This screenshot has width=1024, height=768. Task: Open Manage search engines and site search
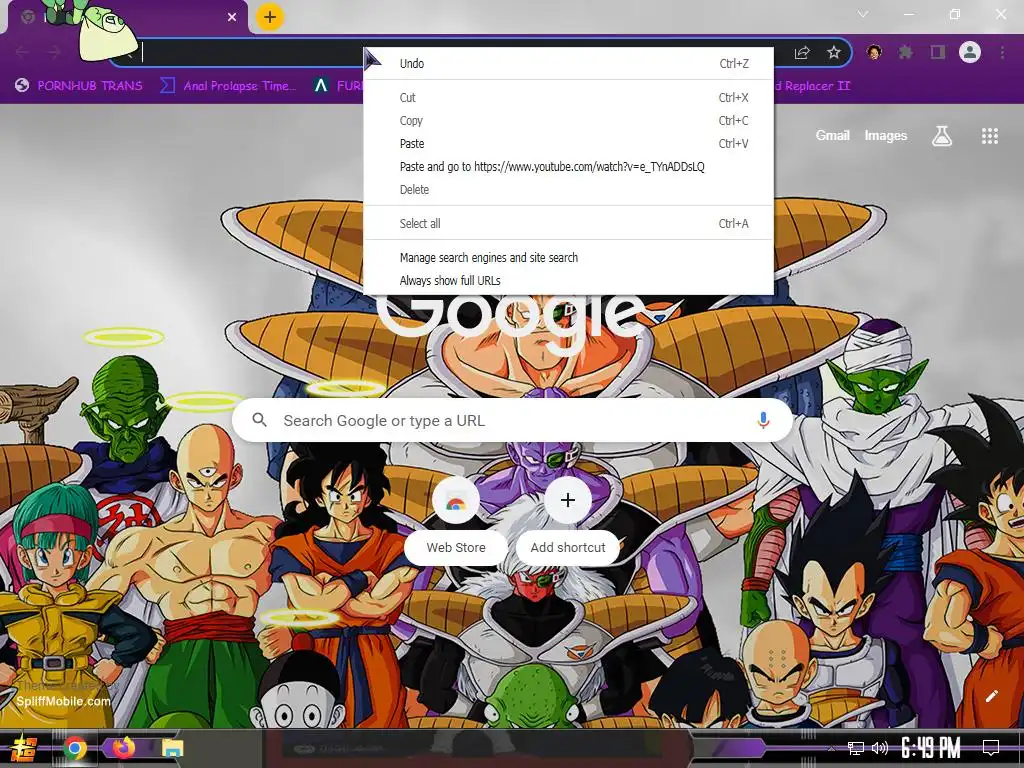[568, 257]
